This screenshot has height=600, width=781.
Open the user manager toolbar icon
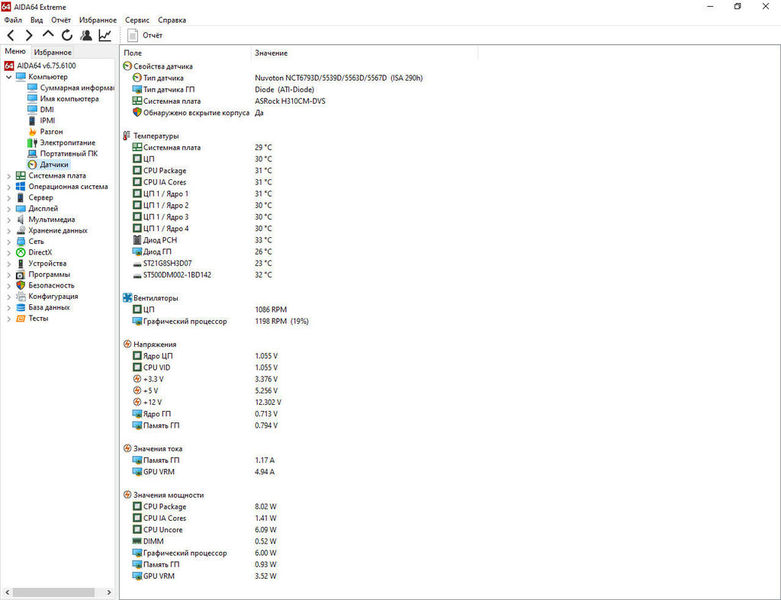[86, 35]
